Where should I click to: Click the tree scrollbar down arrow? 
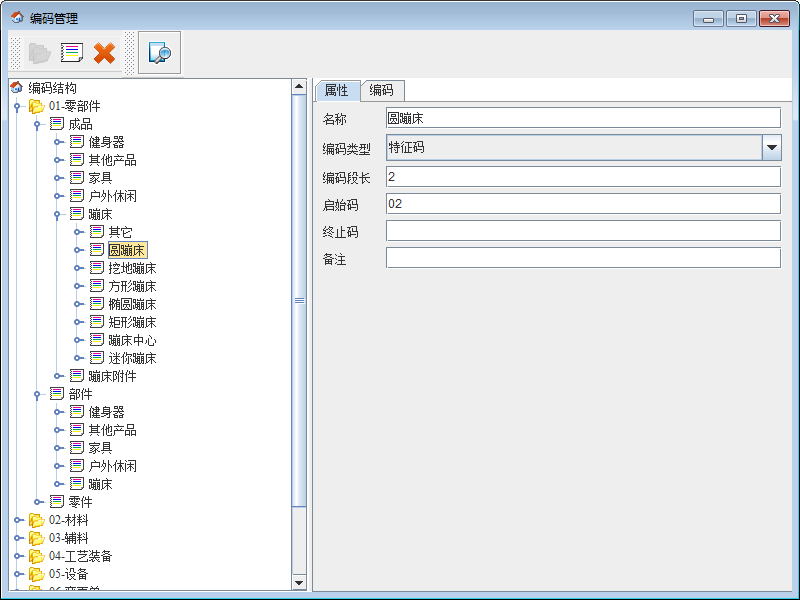pos(299,582)
